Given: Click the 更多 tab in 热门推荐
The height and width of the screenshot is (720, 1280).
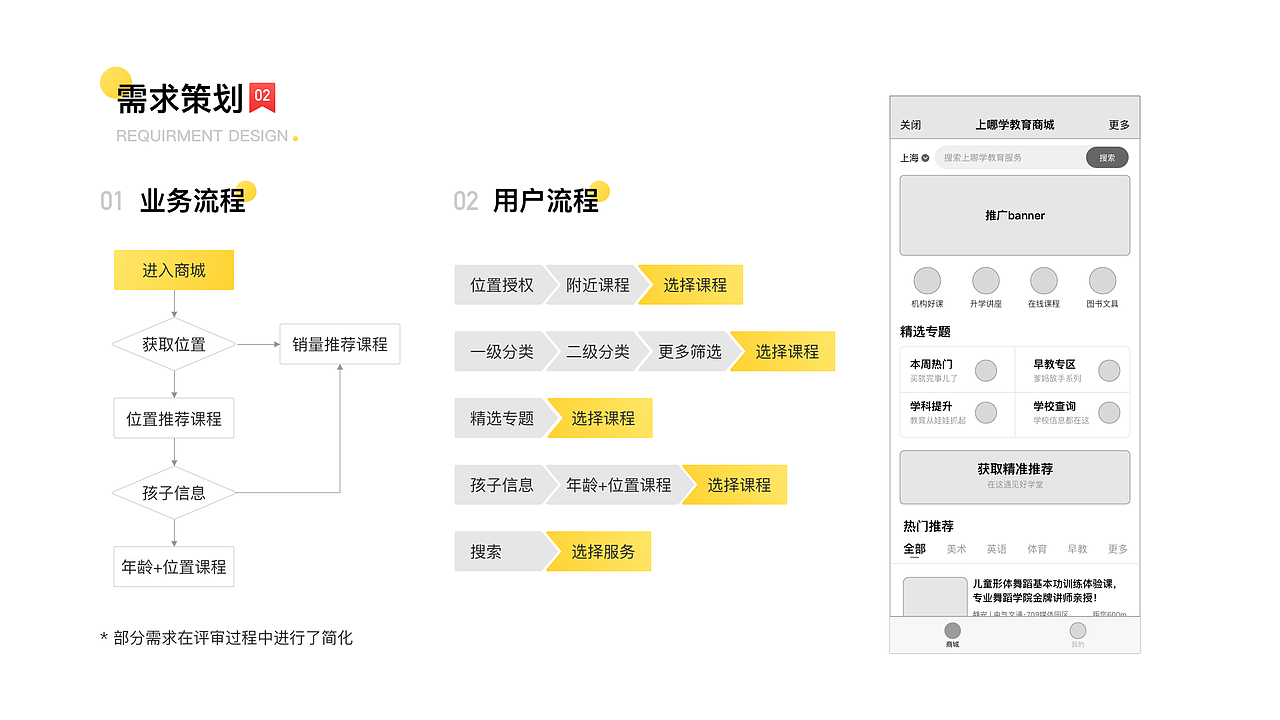Looking at the screenshot, I should point(1118,549).
